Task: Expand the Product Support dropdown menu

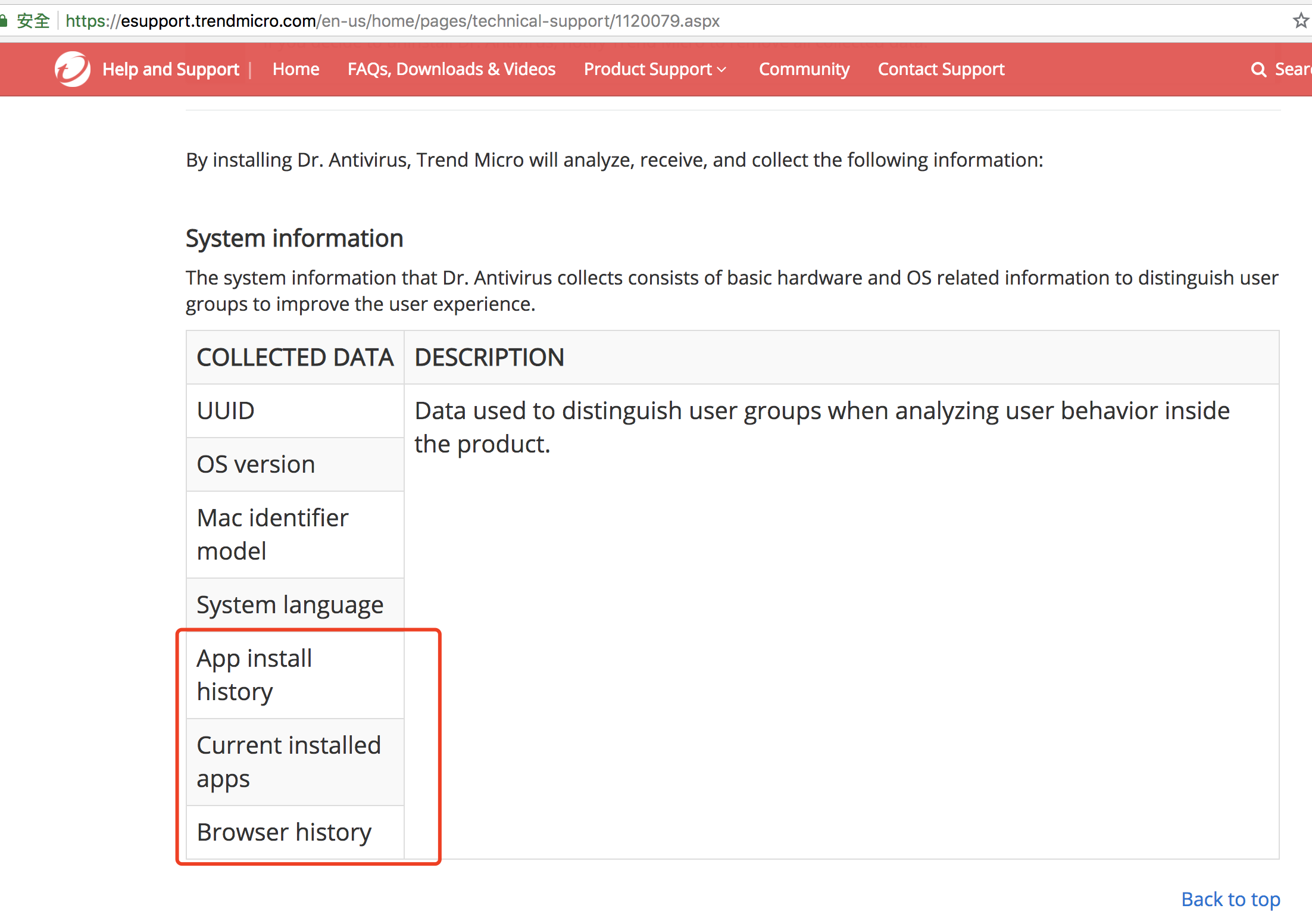Action: point(655,69)
